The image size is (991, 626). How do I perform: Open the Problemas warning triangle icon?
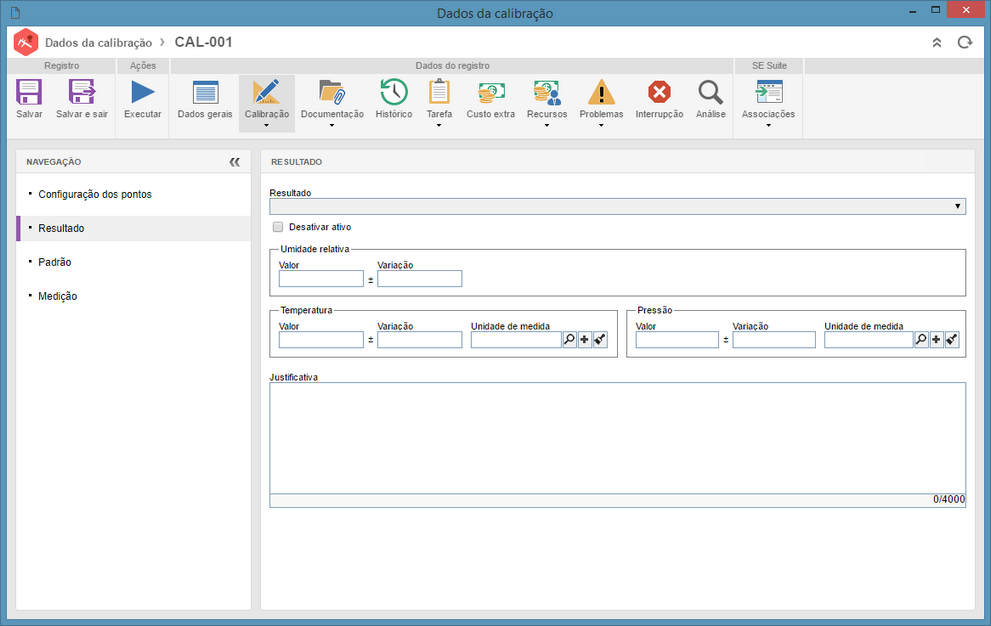click(x=601, y=92)
